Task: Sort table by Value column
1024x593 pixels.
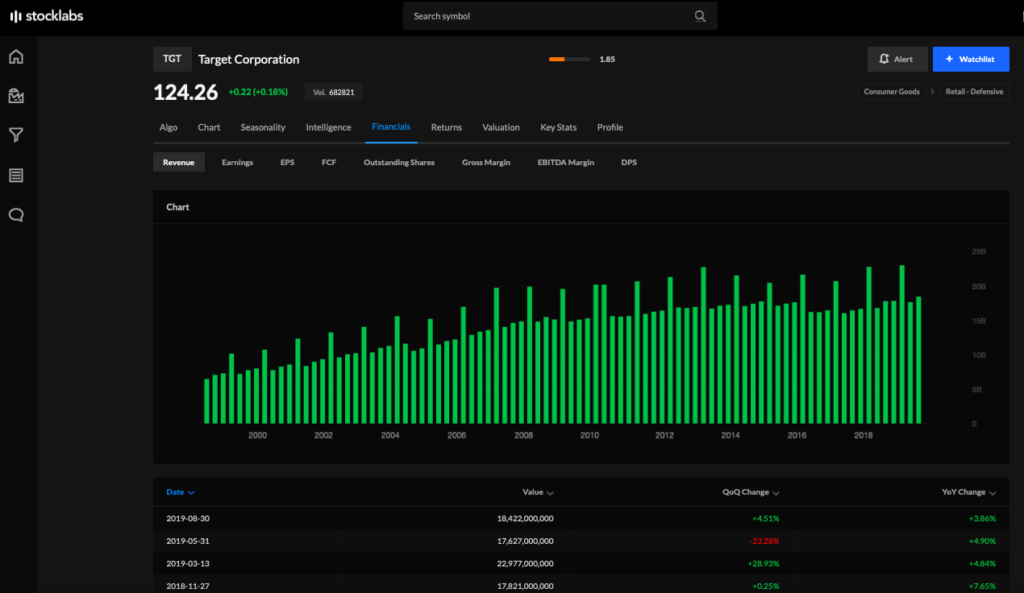Action: [537, 492]
